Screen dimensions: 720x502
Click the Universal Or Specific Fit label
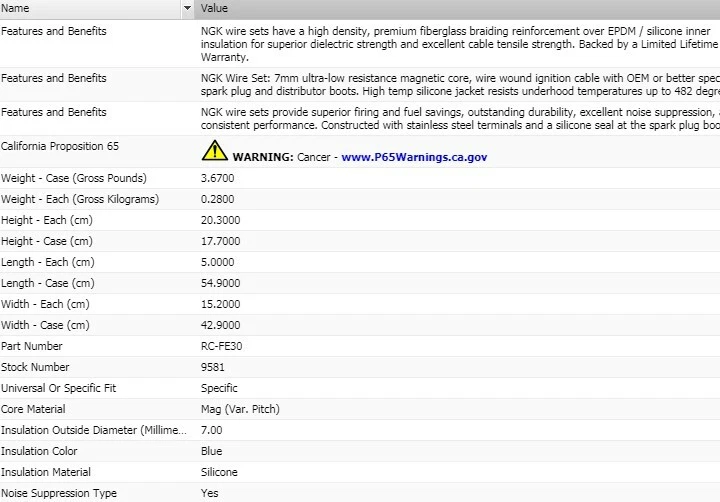58,389
